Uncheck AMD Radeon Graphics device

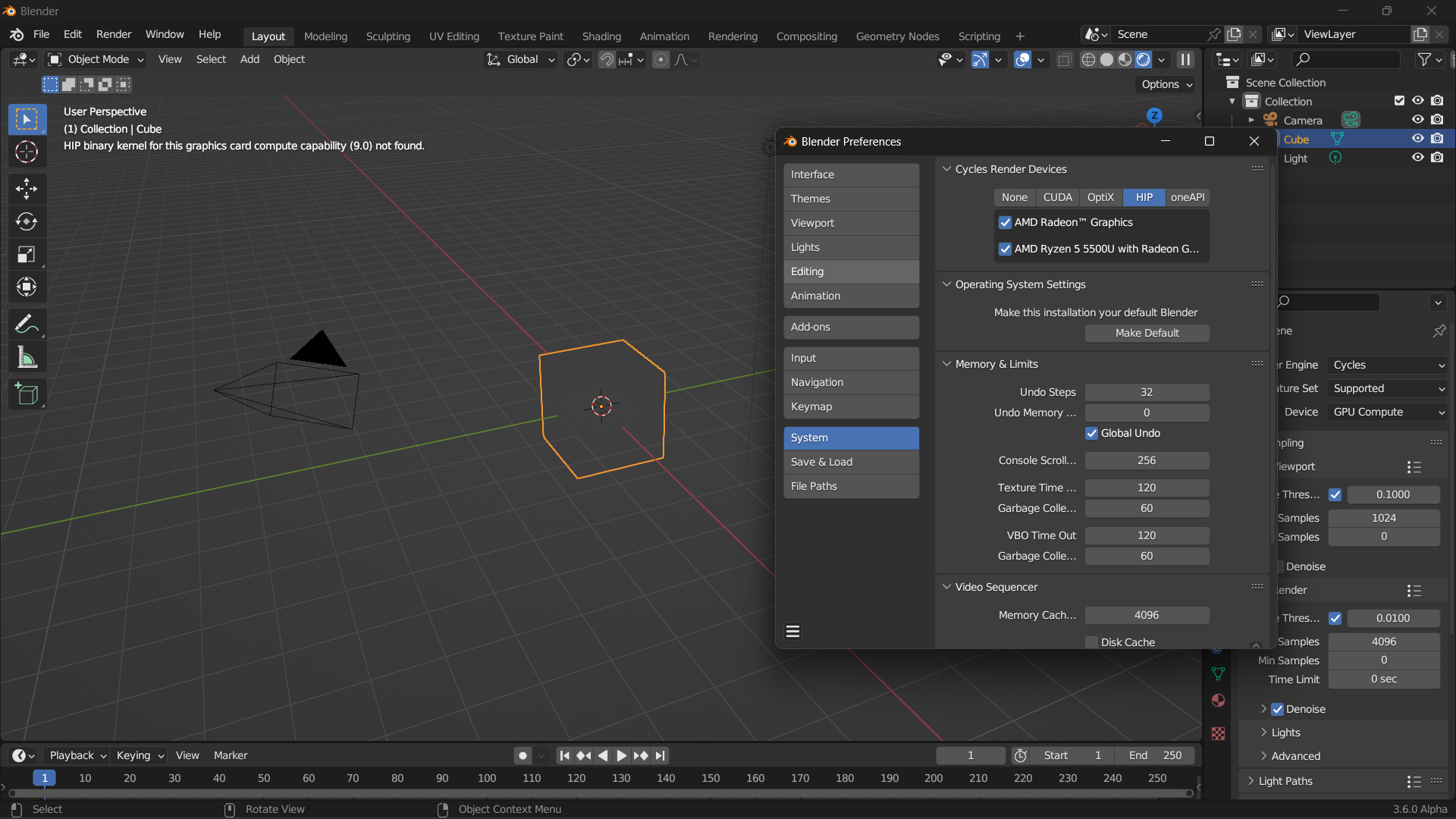click(1005, 222)
